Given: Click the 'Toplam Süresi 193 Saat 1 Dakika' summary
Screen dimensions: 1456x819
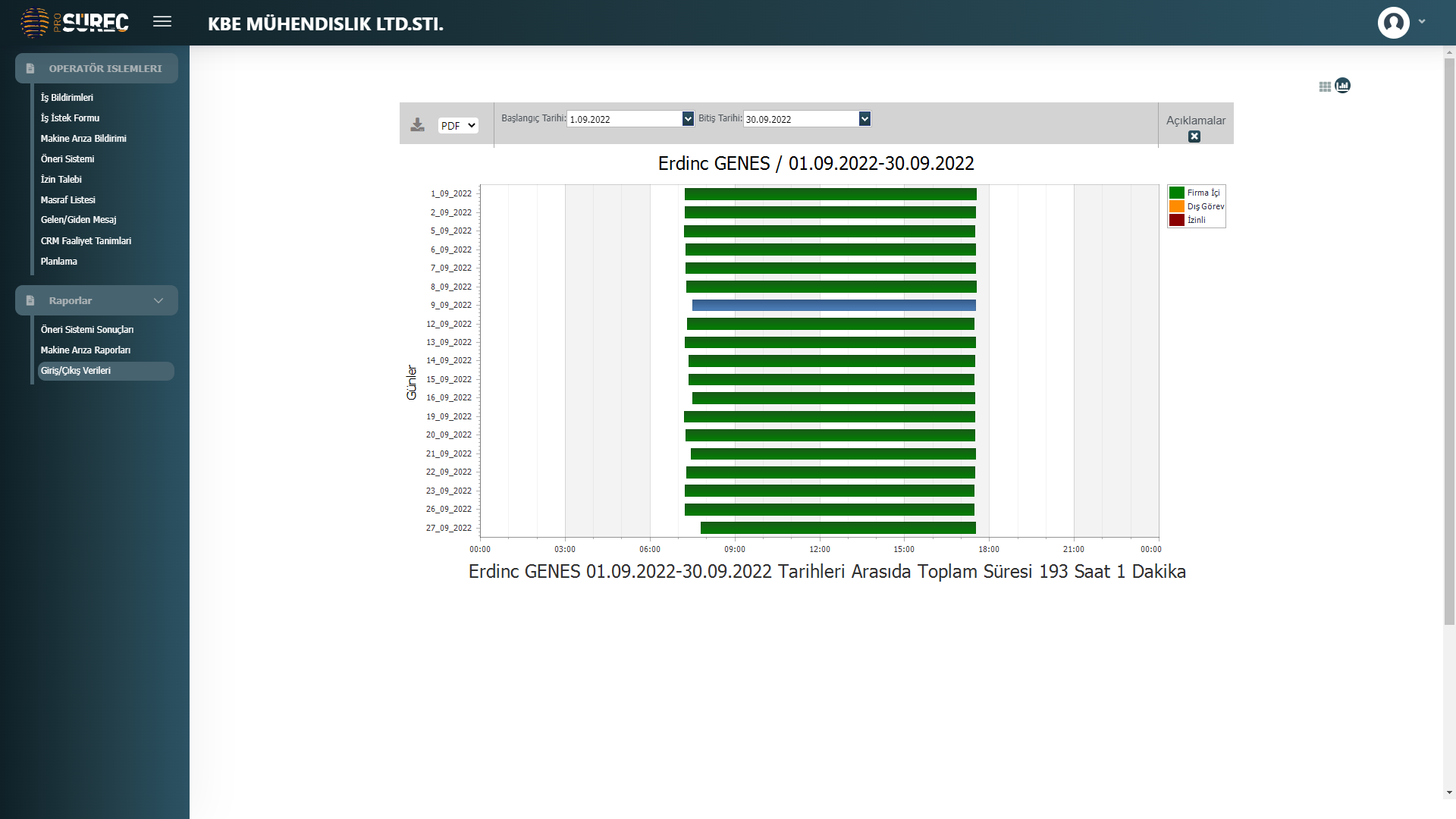Looking at the screenshot, I should [1051, 572].
